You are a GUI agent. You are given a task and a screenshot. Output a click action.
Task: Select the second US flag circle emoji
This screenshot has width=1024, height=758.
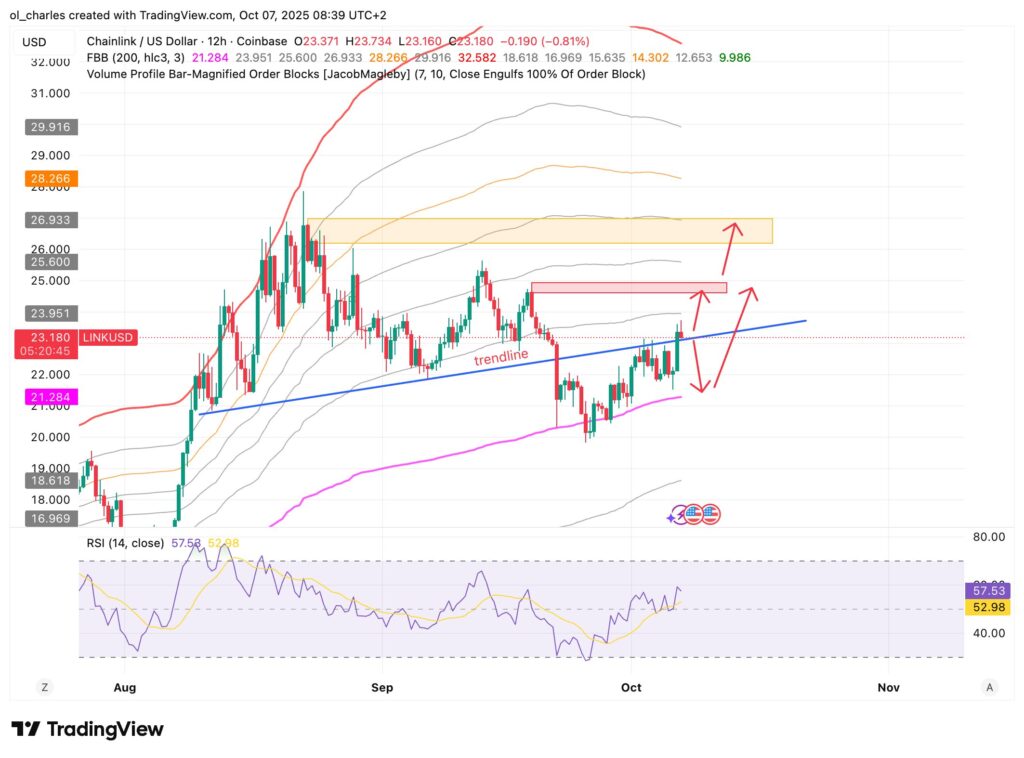coord(711,514)
